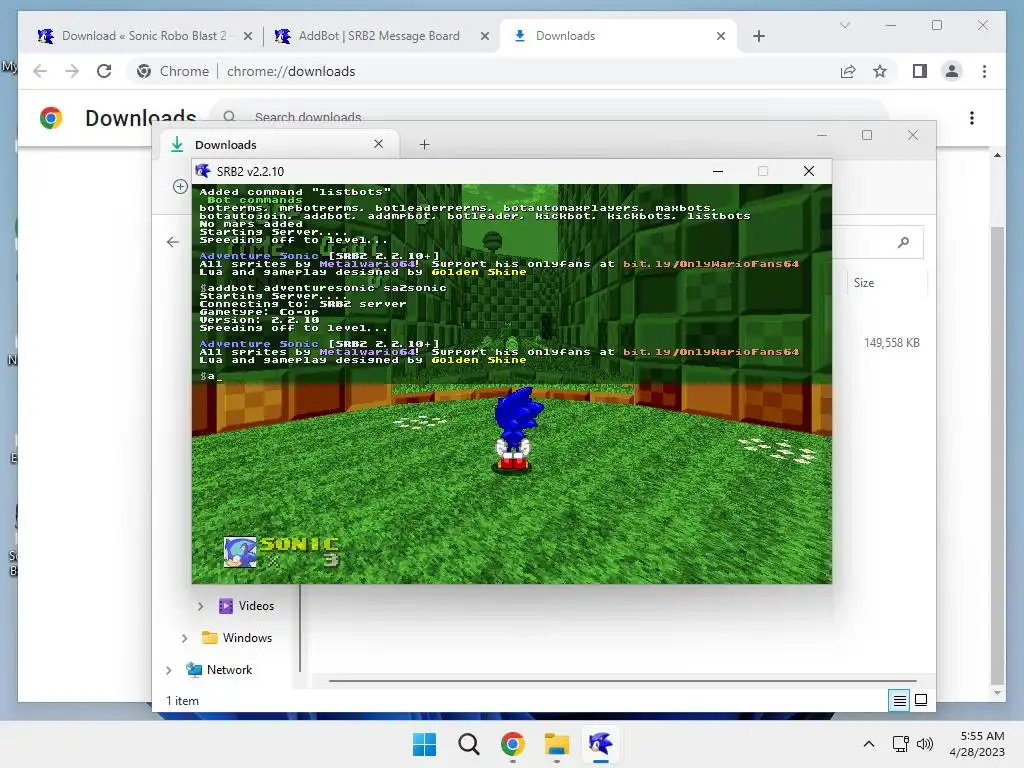1024x768 pixels.
Task: Close the Download Sonic Robo Blast 2 tab
Action: point(248,37)
